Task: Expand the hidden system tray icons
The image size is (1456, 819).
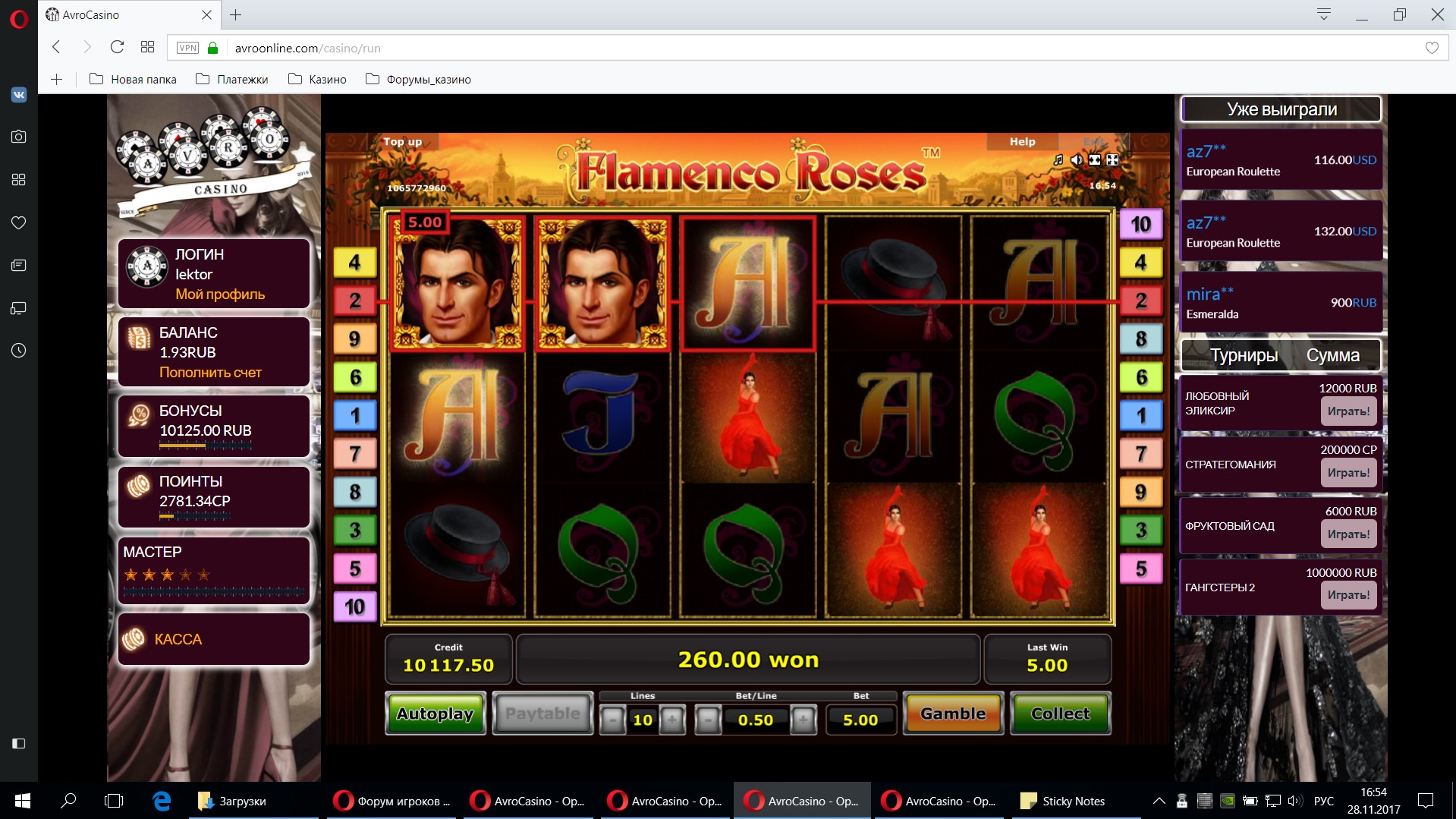Action: click(x=1159, y=801)
